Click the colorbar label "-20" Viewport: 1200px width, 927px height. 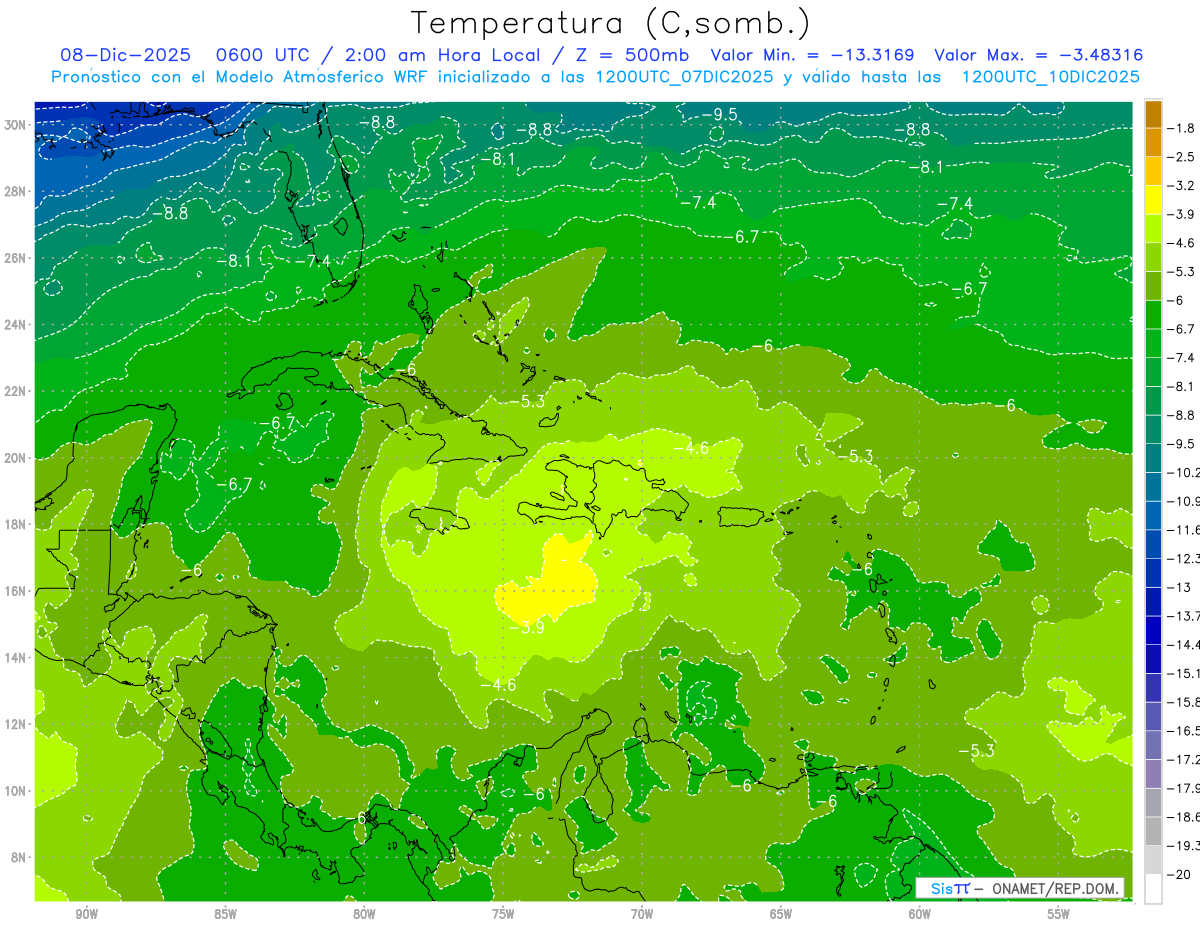click(1180, 875)
